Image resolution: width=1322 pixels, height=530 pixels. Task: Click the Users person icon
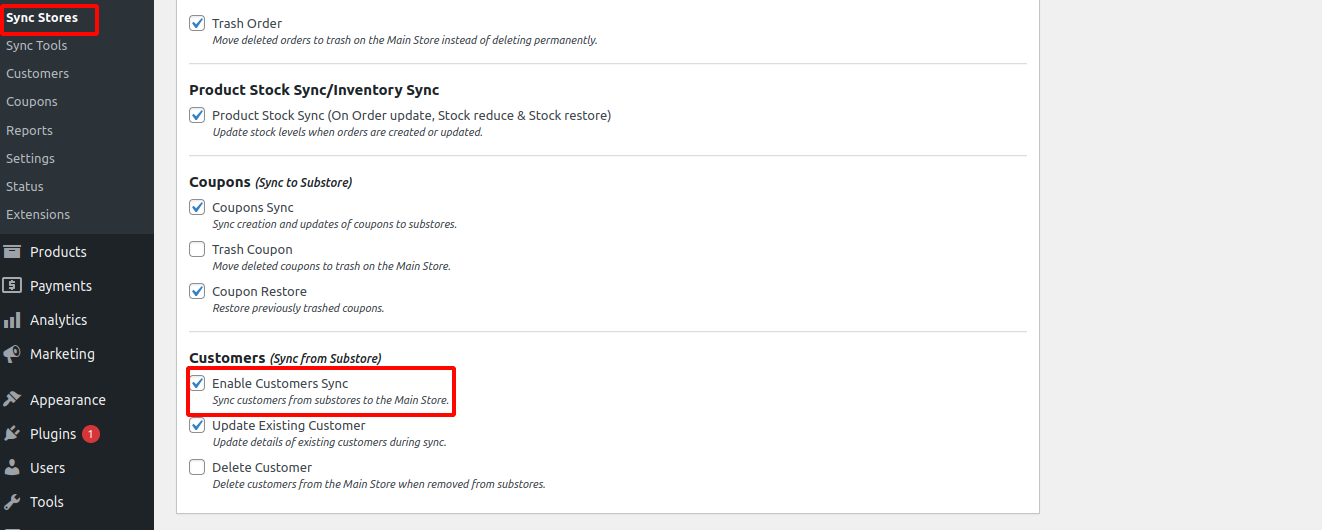coord(12,468)
